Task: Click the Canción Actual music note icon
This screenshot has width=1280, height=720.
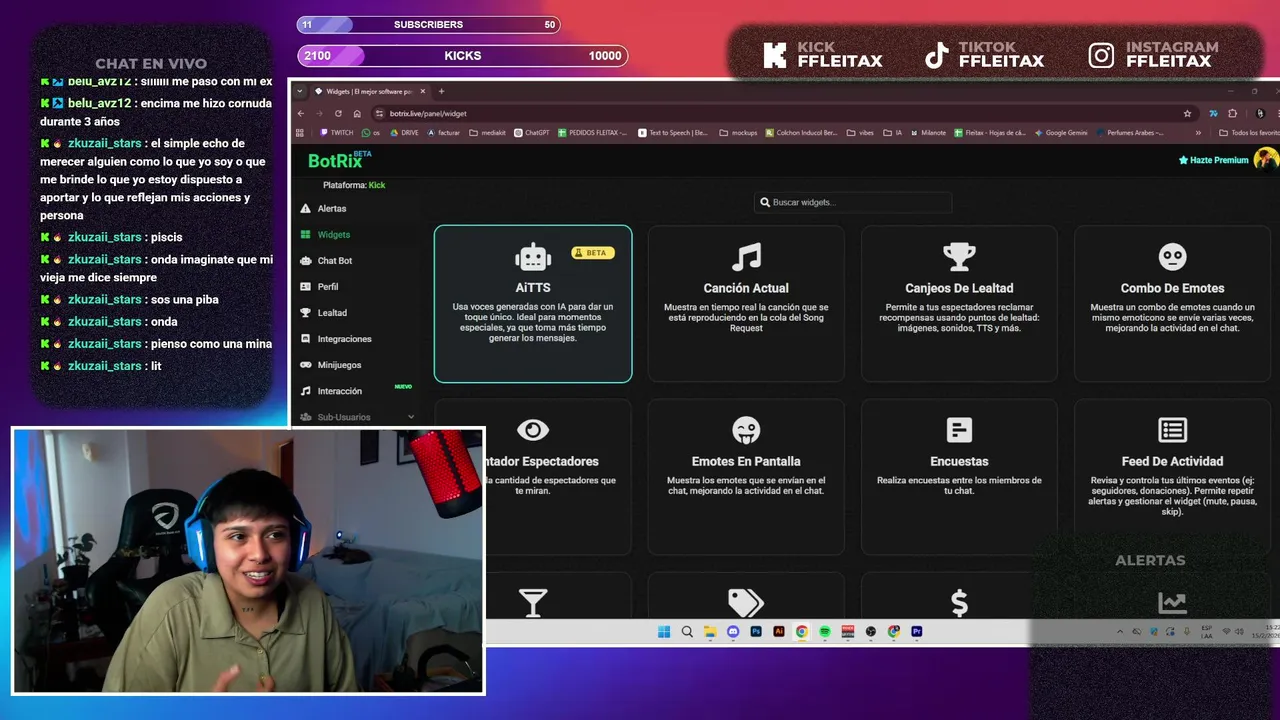Action: pos(746,257)
